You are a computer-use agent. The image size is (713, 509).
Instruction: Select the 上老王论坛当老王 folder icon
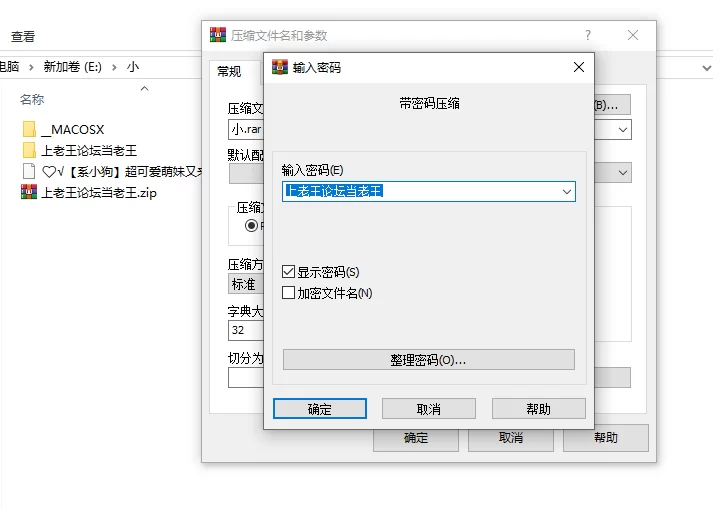tap(29, 150)
